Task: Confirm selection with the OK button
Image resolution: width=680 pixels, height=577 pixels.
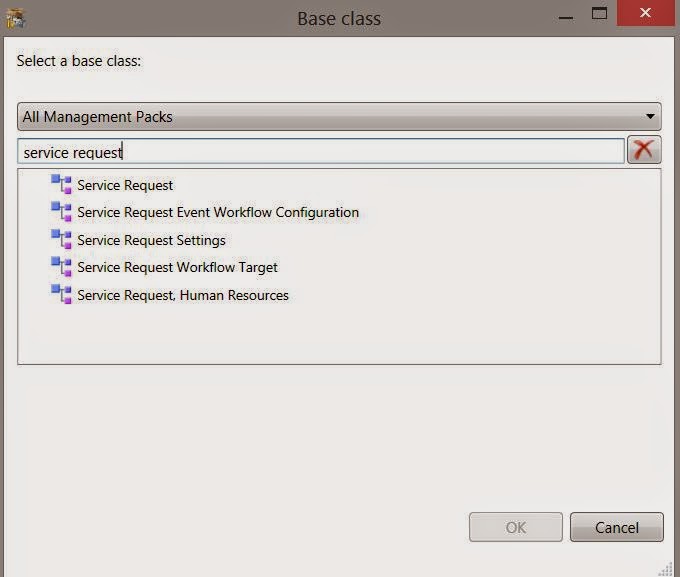Action: click(x=516, y=527)
